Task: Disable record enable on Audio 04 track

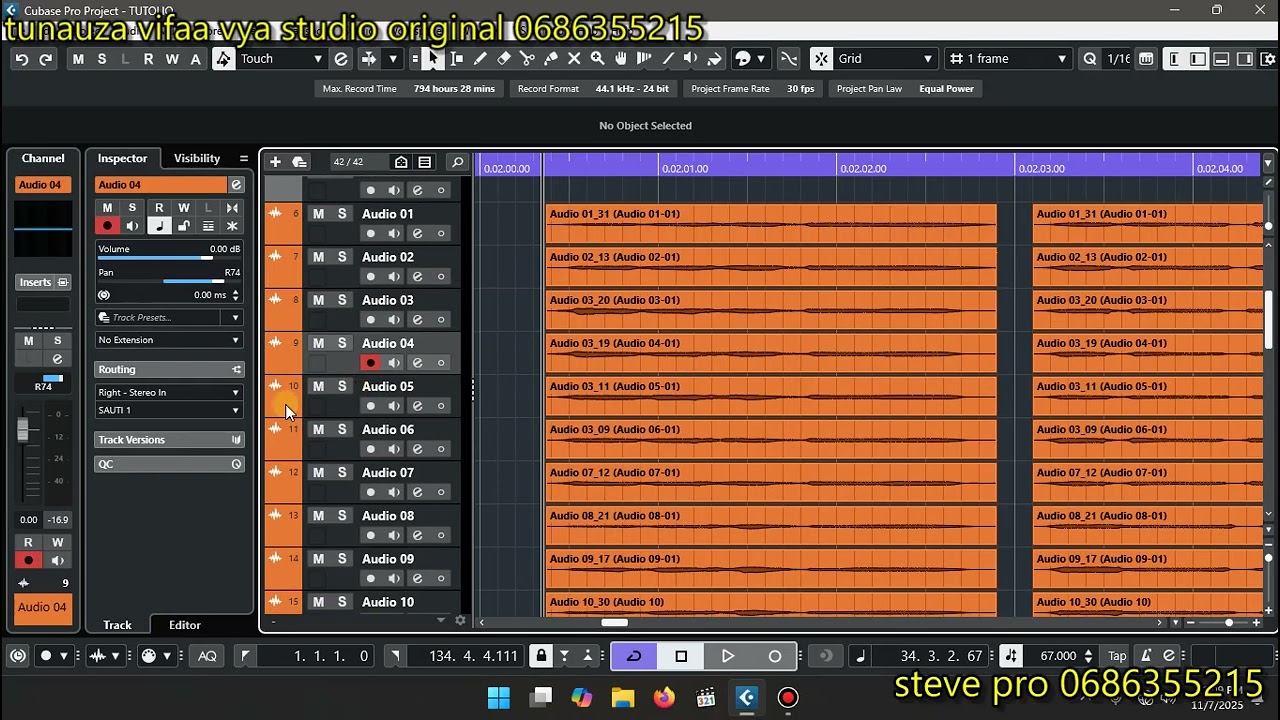Action: [x=371, y=363]
